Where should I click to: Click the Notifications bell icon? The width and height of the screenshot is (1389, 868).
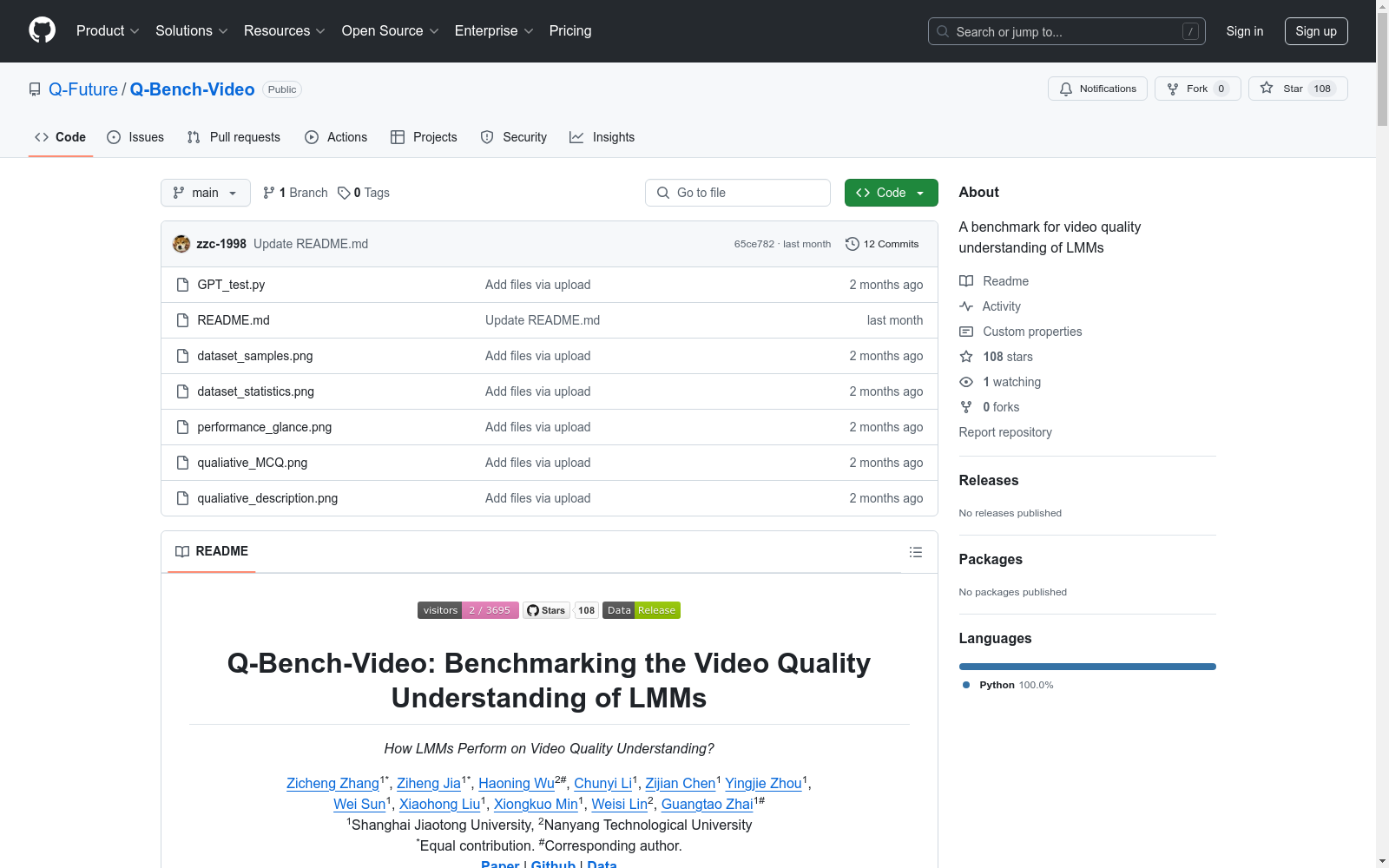1066,89
